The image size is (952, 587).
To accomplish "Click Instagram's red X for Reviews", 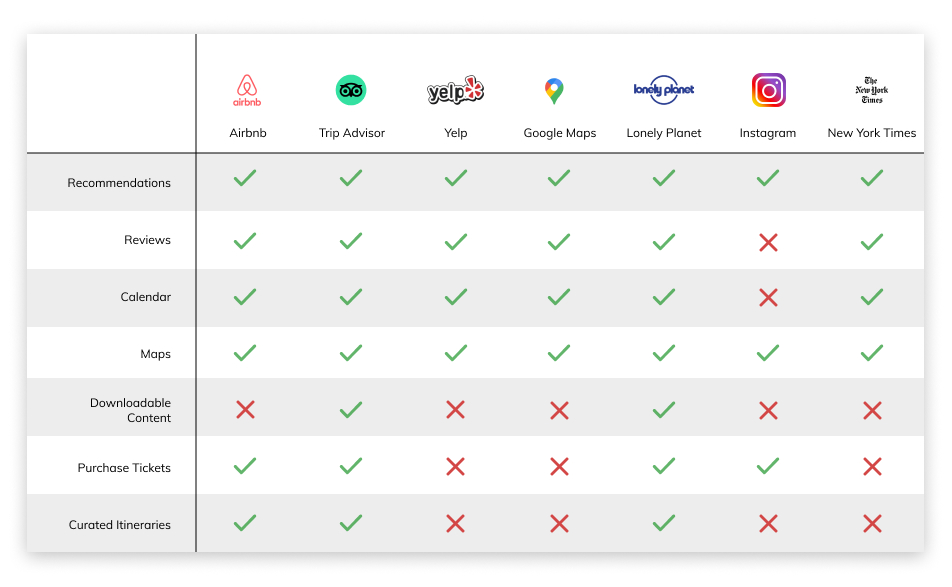I will pyautogui.click(x=768, y=243).
